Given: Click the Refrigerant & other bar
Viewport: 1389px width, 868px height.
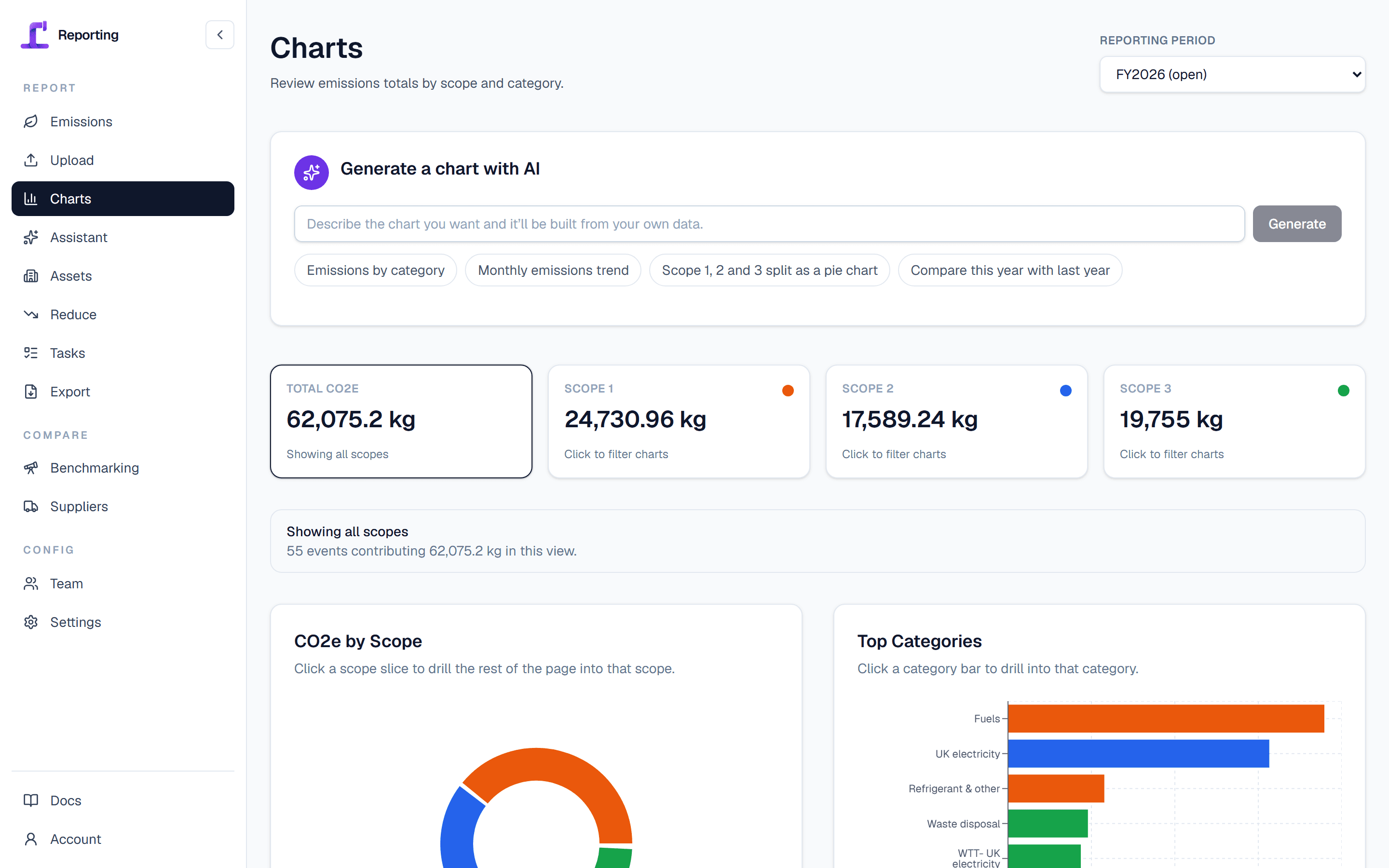Looking at the screenshot, I should click(x=1056, y=789).
